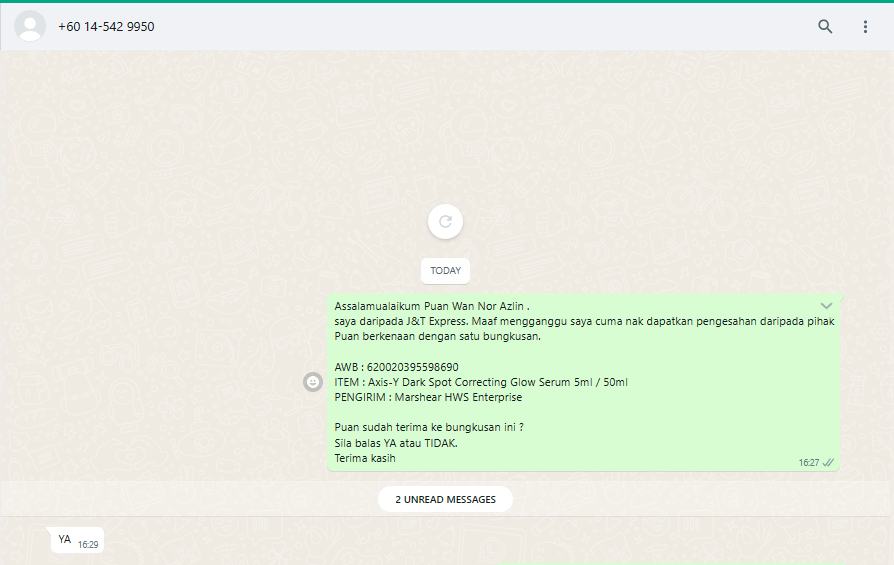894x565 pixels.
Task: Click the 'Puan sudah terima ke bungkusan ini' question
Action: (x=429, y=427)
